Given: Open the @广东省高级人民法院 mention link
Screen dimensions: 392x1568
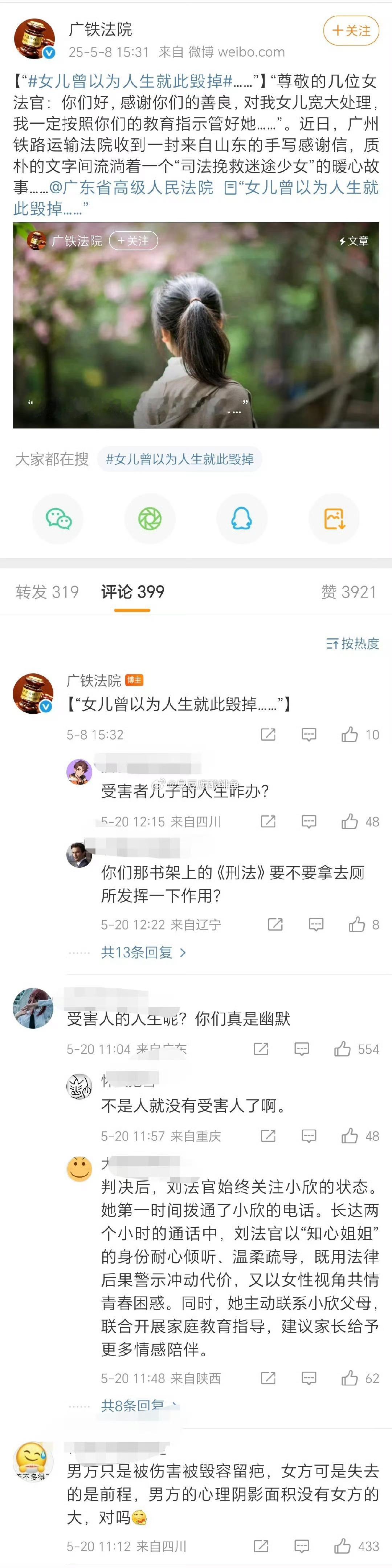Looking at the screenshot, I should tap(131, 187).
